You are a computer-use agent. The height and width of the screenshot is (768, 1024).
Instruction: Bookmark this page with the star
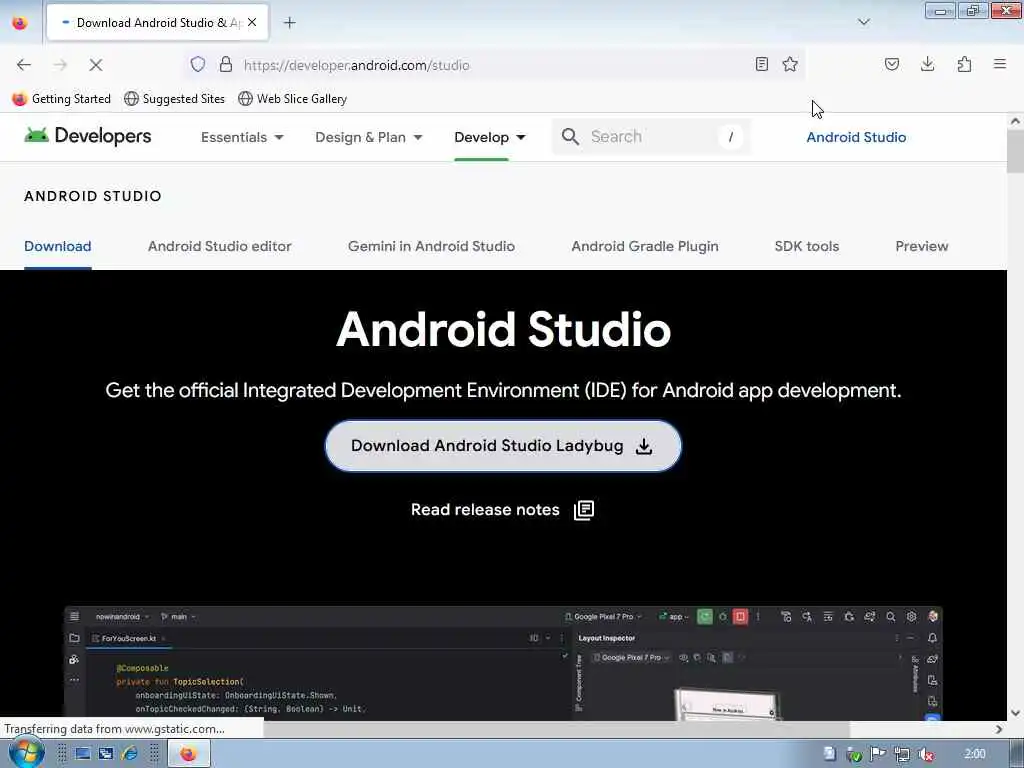click(x=790, y=64)
